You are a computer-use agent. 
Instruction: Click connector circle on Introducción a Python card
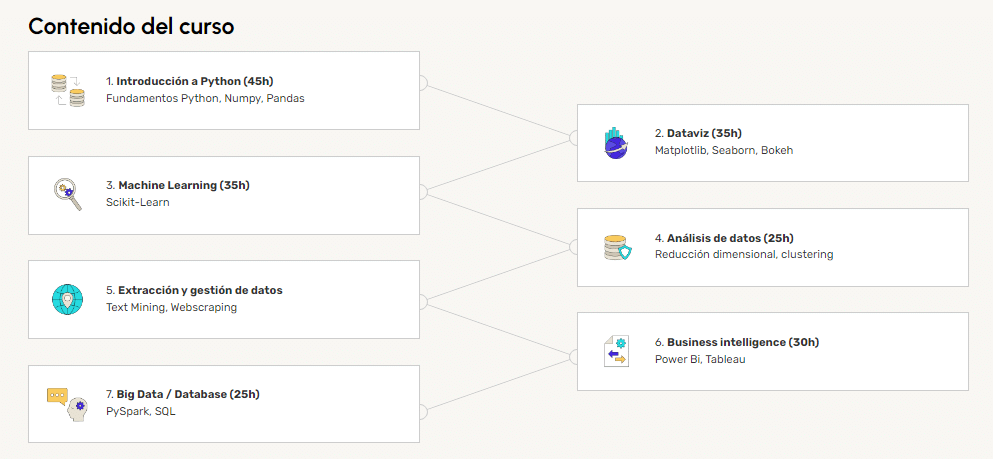click(x=421, y=84)
